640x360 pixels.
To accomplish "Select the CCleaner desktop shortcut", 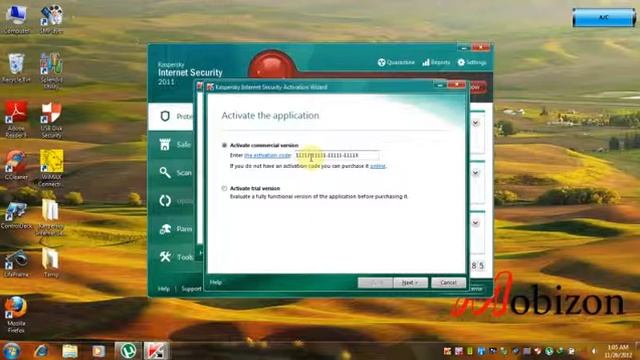I will tap(16, 165).
